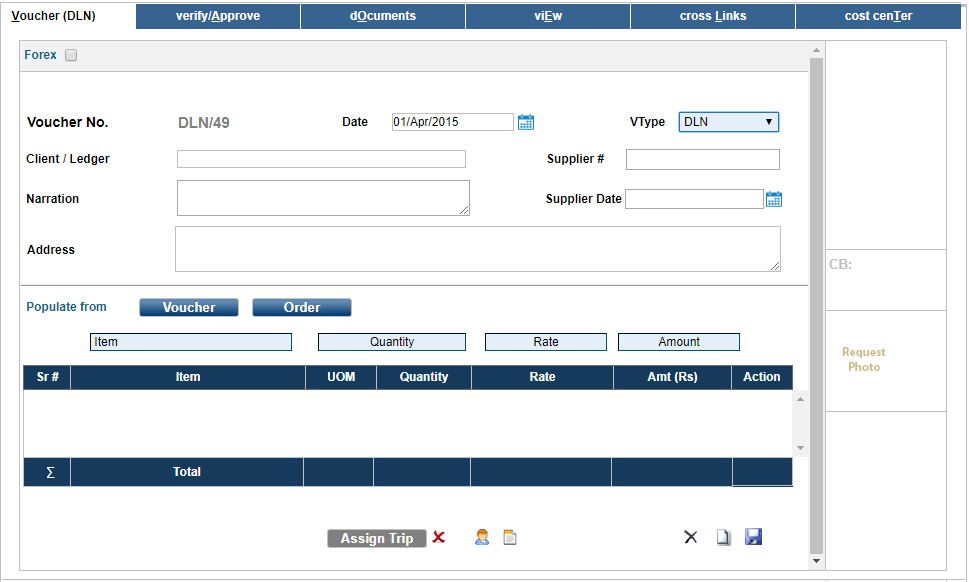Click the UOM column header

(341, 377)
